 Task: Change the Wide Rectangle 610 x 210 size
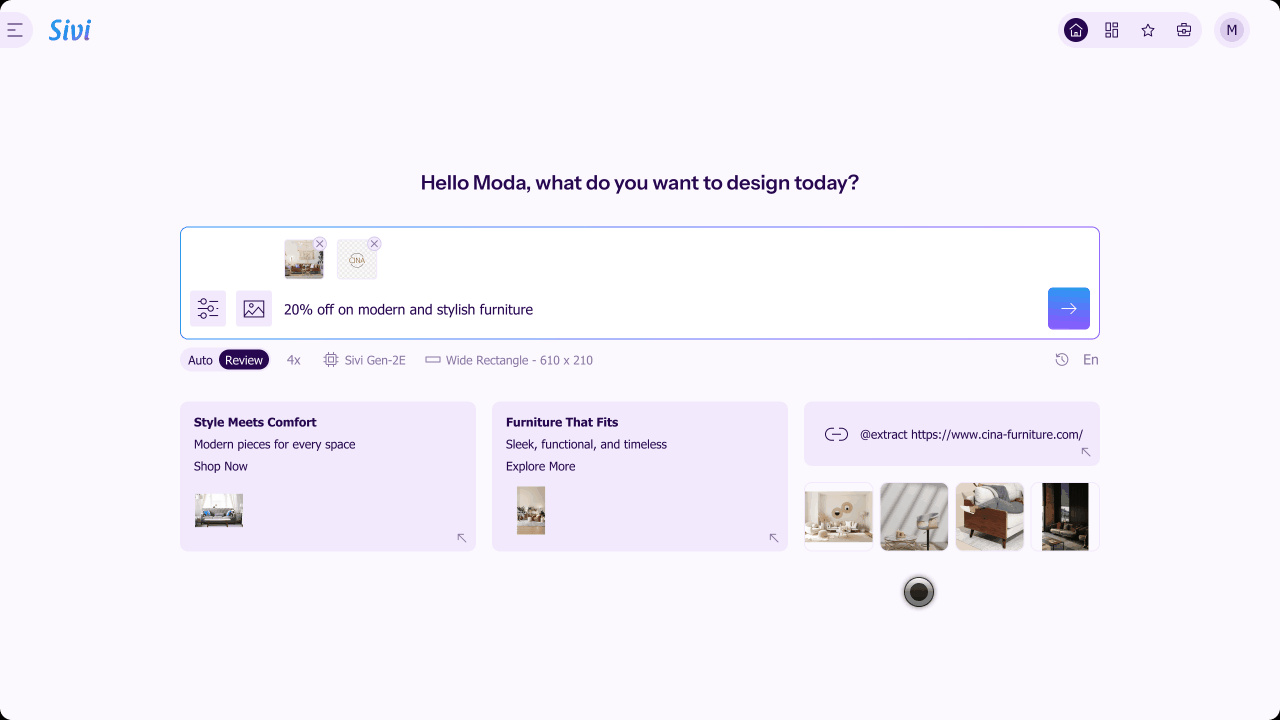(509, 360)
